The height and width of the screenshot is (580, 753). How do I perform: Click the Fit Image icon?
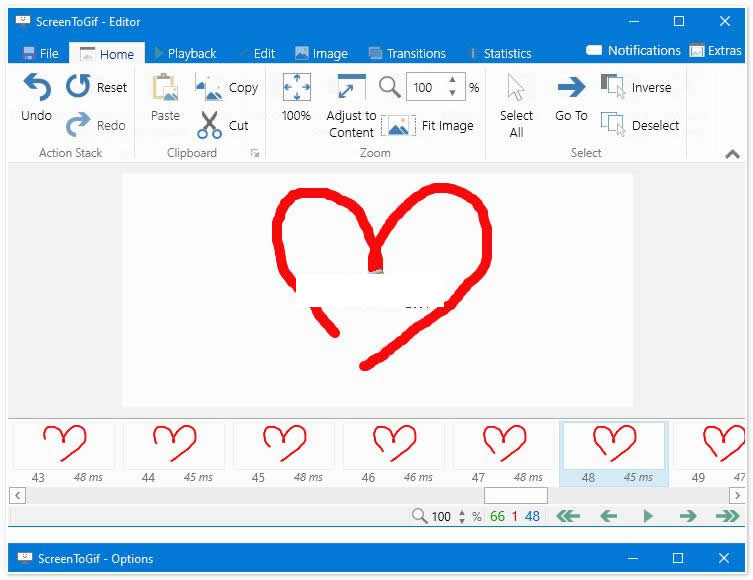[x=399, y=126]
